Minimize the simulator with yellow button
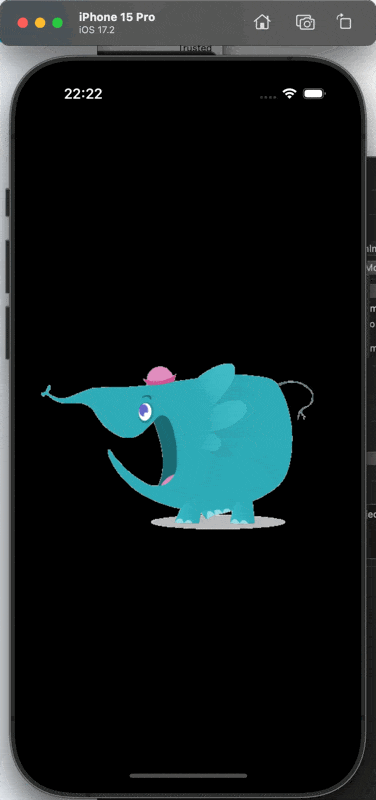376x800 pixels. point(40,22)
